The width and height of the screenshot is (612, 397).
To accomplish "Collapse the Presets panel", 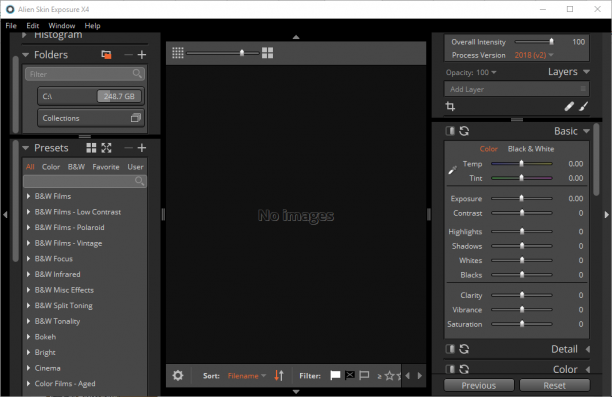I will [x=26, y=148].
